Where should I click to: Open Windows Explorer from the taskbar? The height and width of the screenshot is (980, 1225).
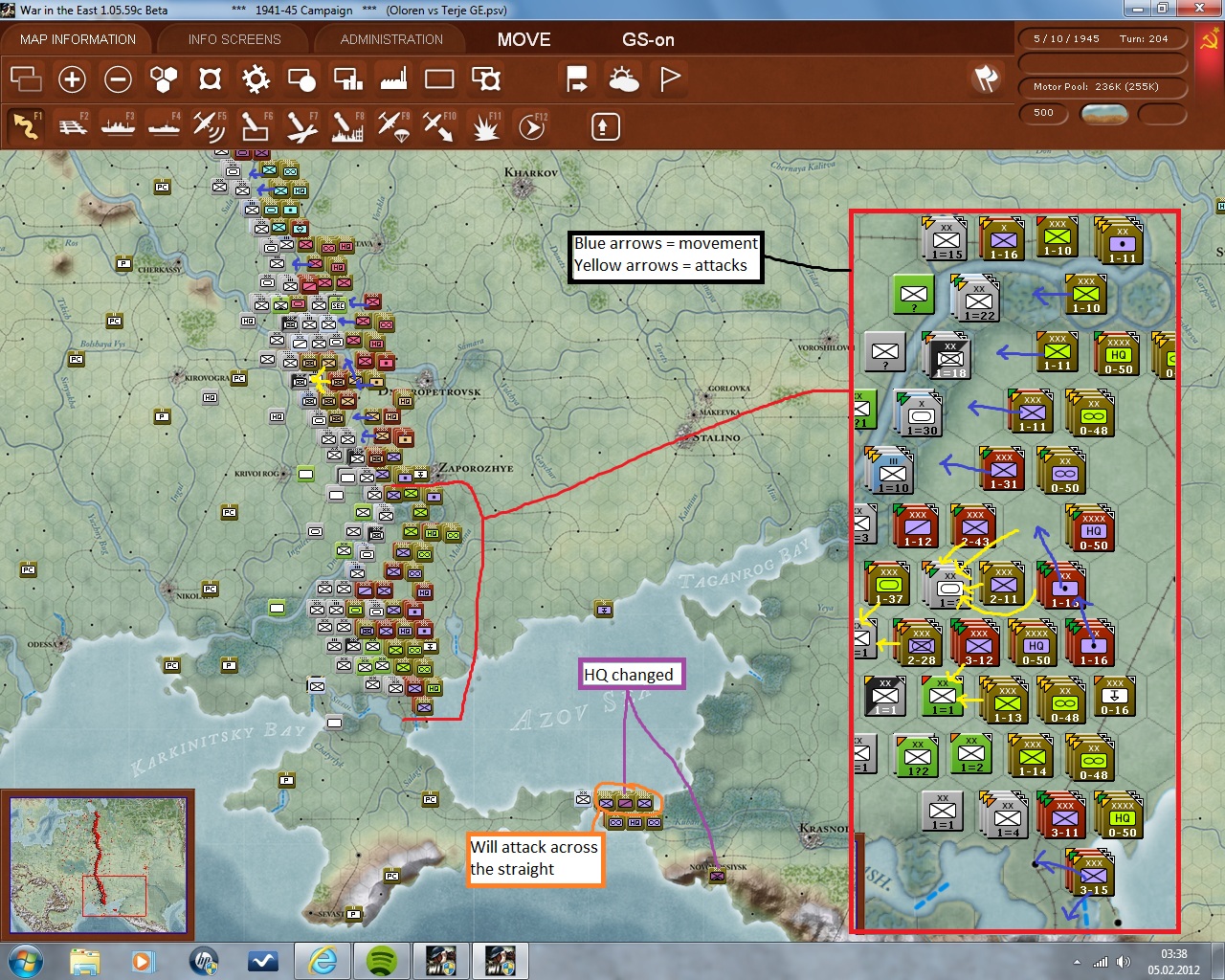tap(84, 961)
